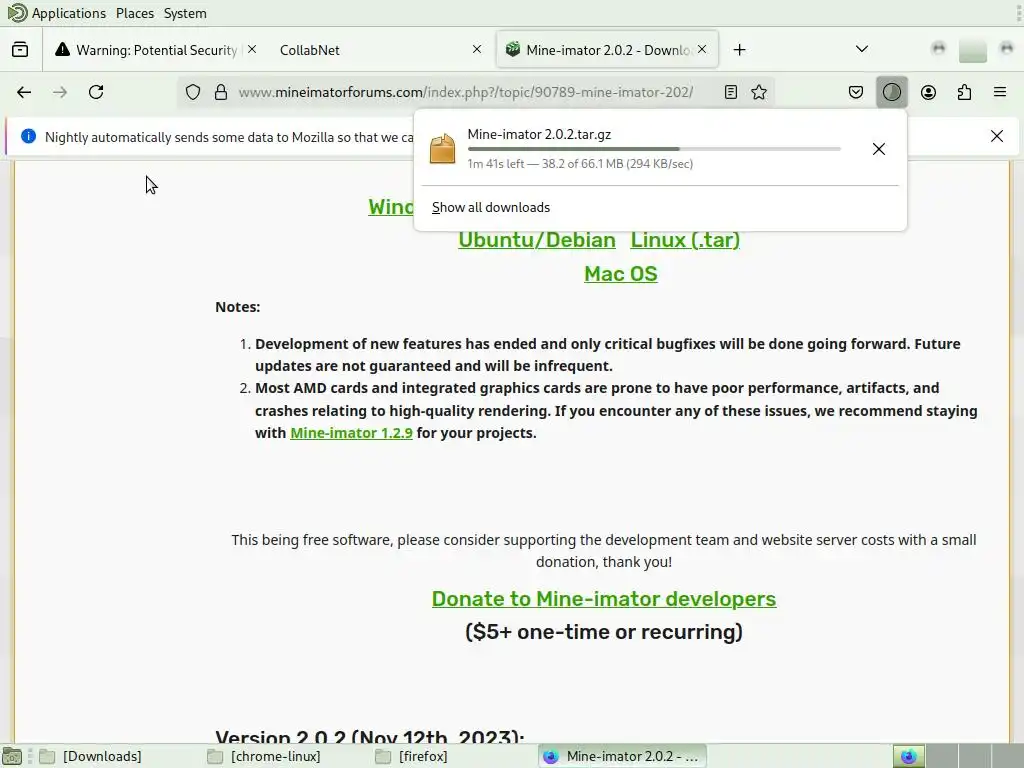Click the MATE logo icon in top panel

pyautogui.click(x=18, y=12)
